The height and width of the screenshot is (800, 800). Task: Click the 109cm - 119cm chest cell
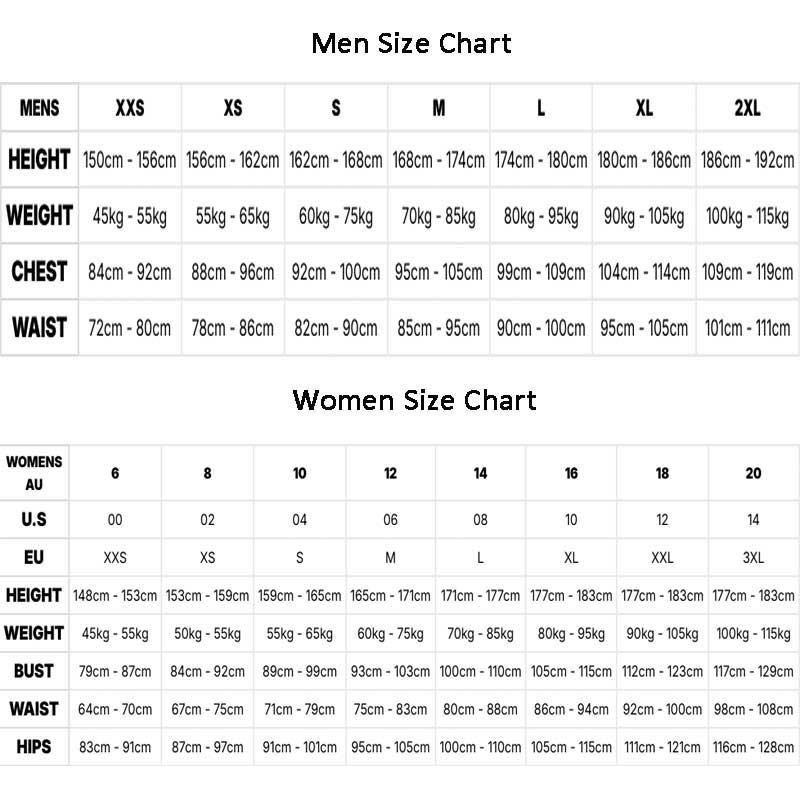click(x=747, y=272)
